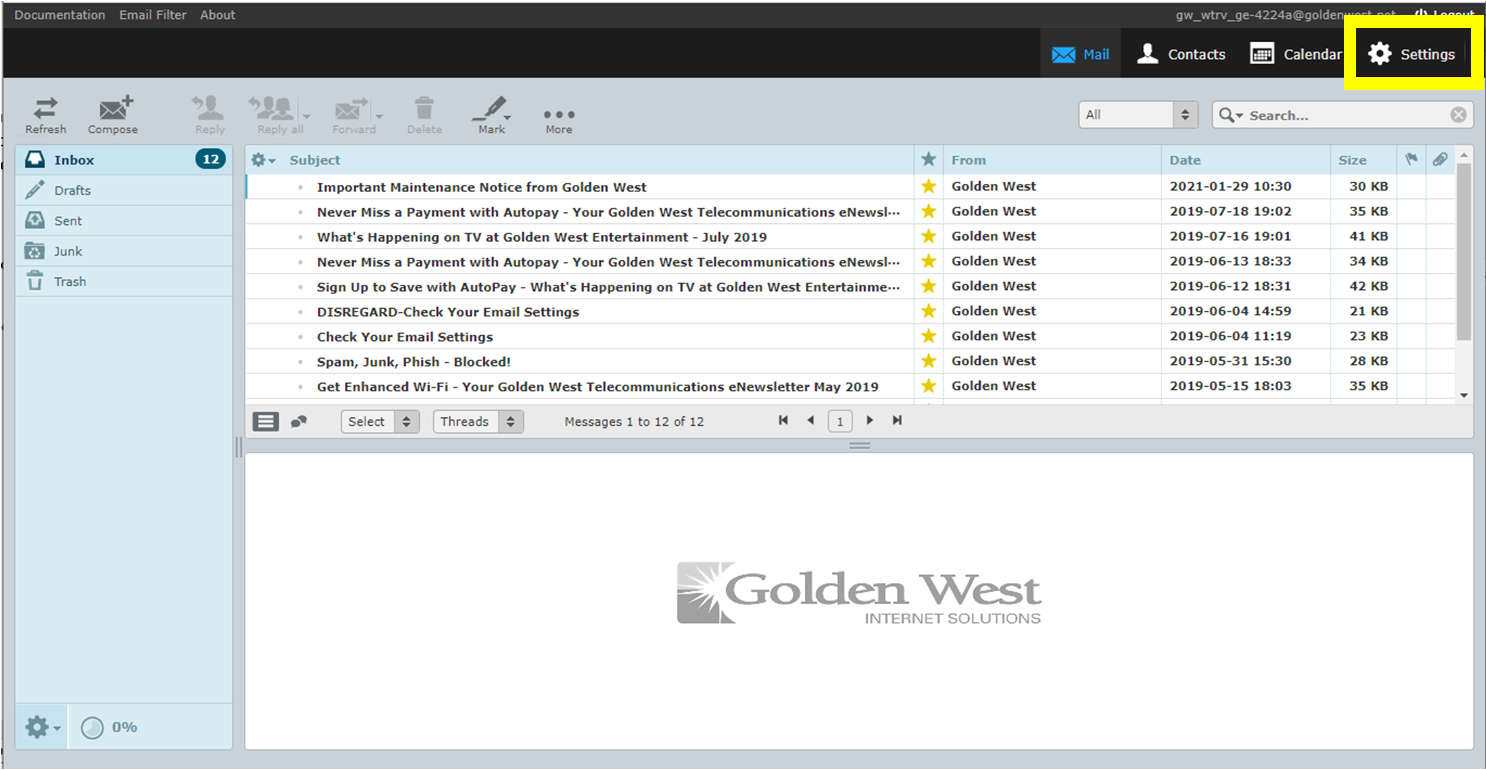Click the flag column header icon
1486x770 pixels.
[1411, 159]
